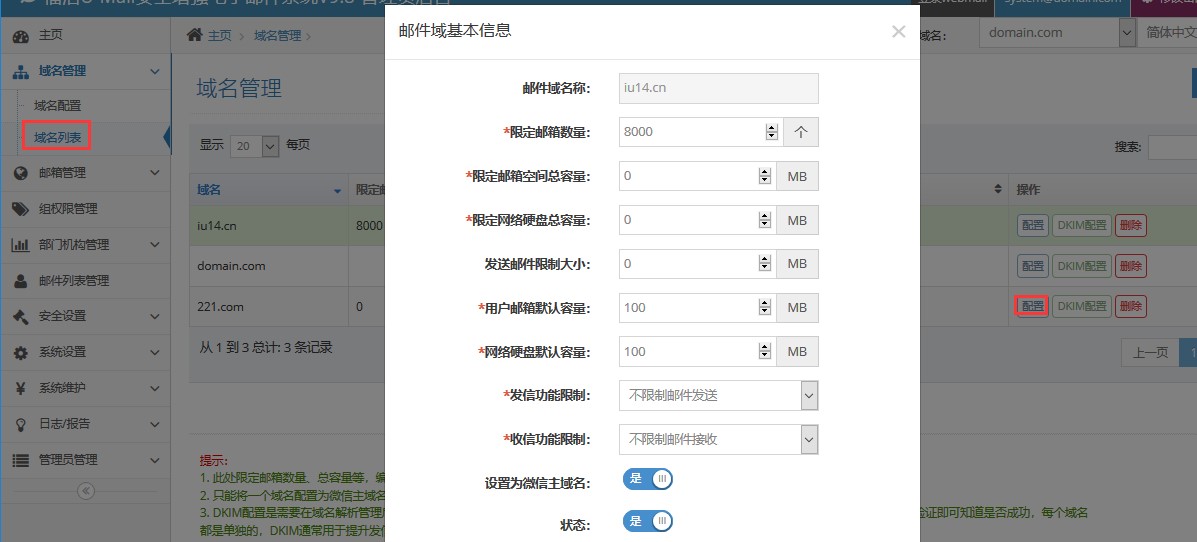The height and width of the screenshot is (542, 1197).
Task: Click the user icon beside 邮件列表管理
Action: point(21,281)
